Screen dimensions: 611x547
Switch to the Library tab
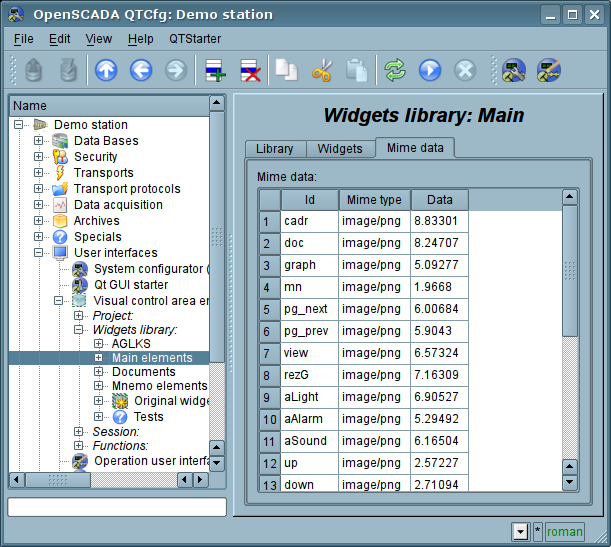(x=274, y=149)
